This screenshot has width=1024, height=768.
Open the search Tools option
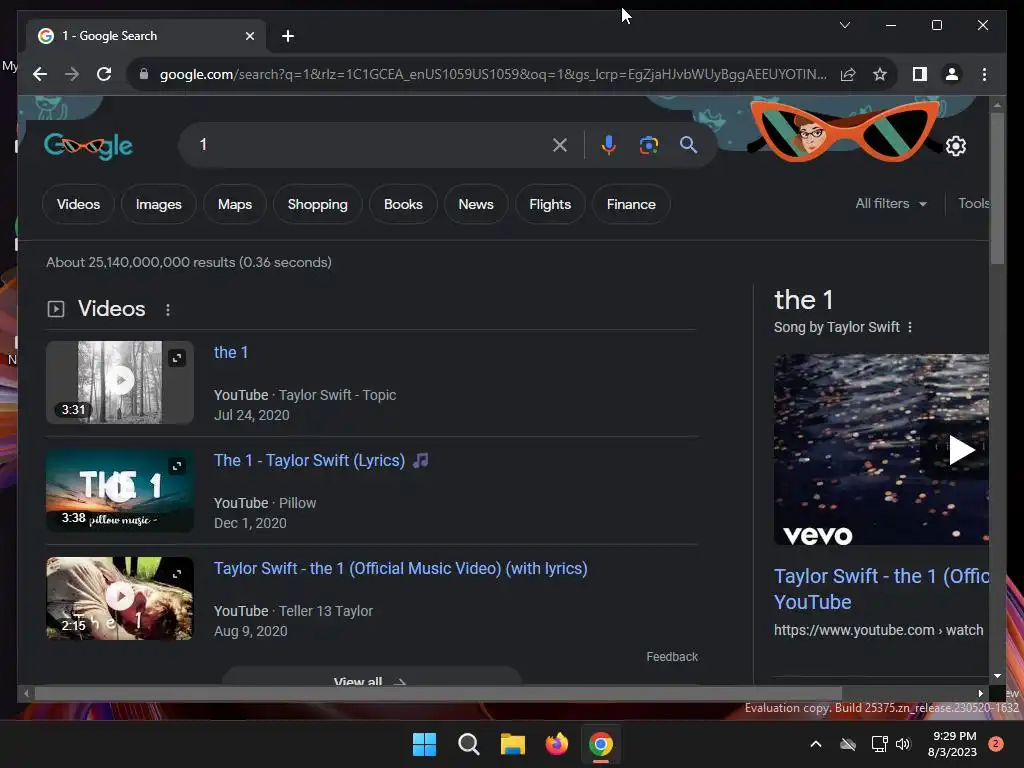tap(973, 204)
